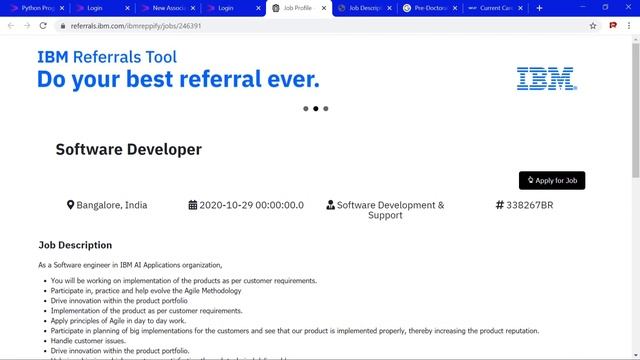Screen dimensions: 640x360
Task: Click the vertical page scrollbar thumb
Action: click(x=636, y=110)
